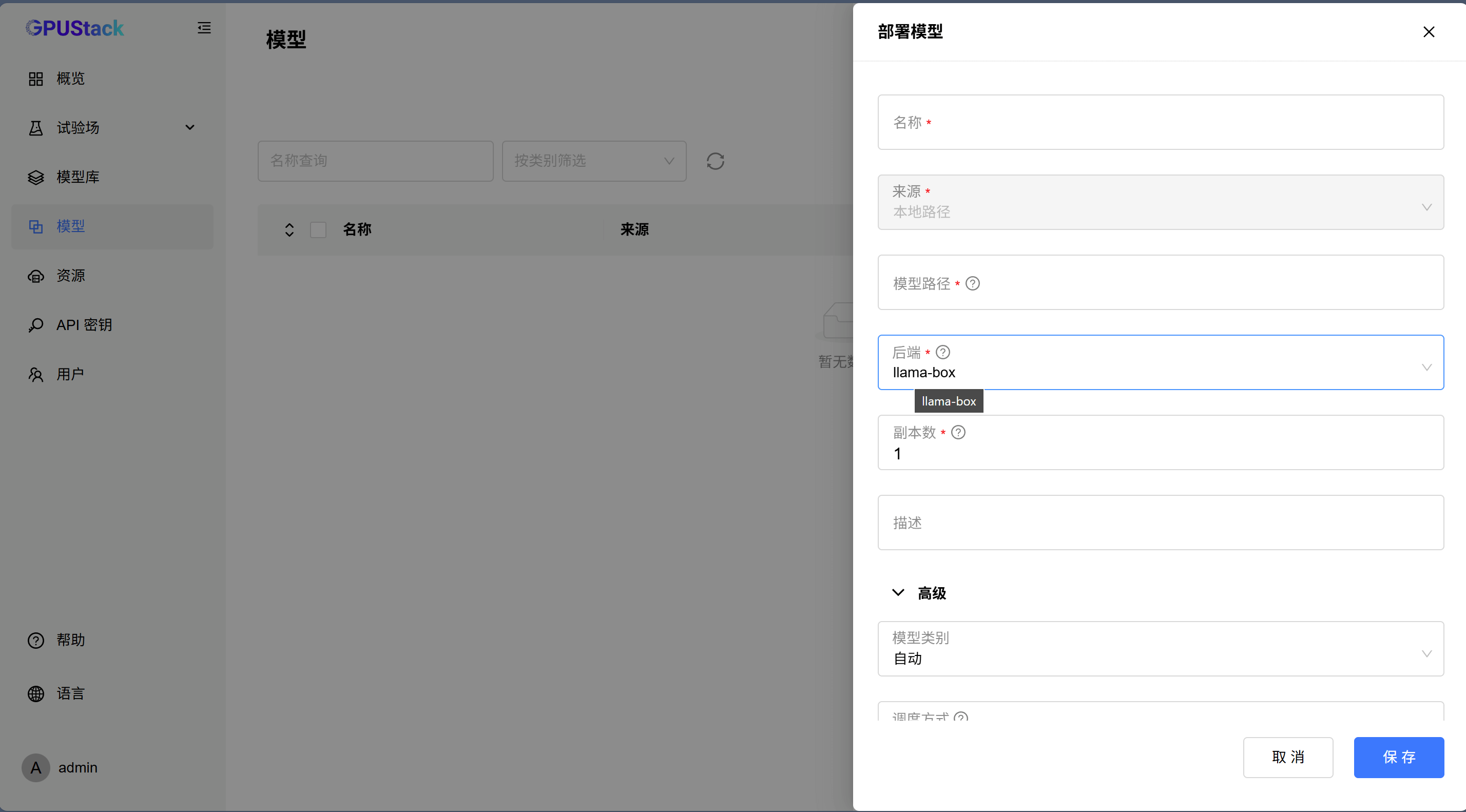Click the help icon next to 副本数
Viewport: 1466px width, 812px height.
[958, 433]
